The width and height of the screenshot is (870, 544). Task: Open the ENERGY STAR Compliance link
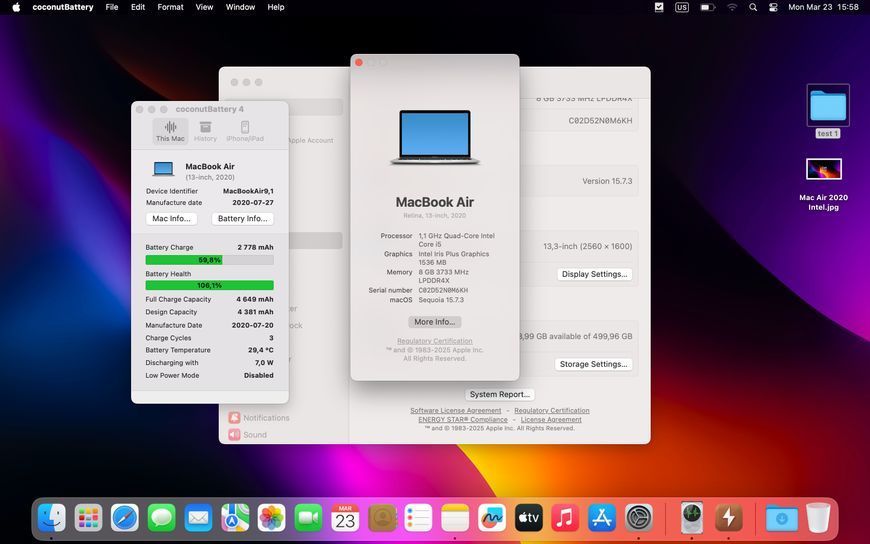[463, 420]
